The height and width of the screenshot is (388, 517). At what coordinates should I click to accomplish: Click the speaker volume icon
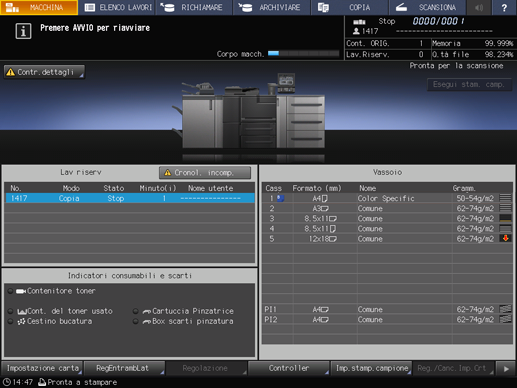[x=479, y=7]
